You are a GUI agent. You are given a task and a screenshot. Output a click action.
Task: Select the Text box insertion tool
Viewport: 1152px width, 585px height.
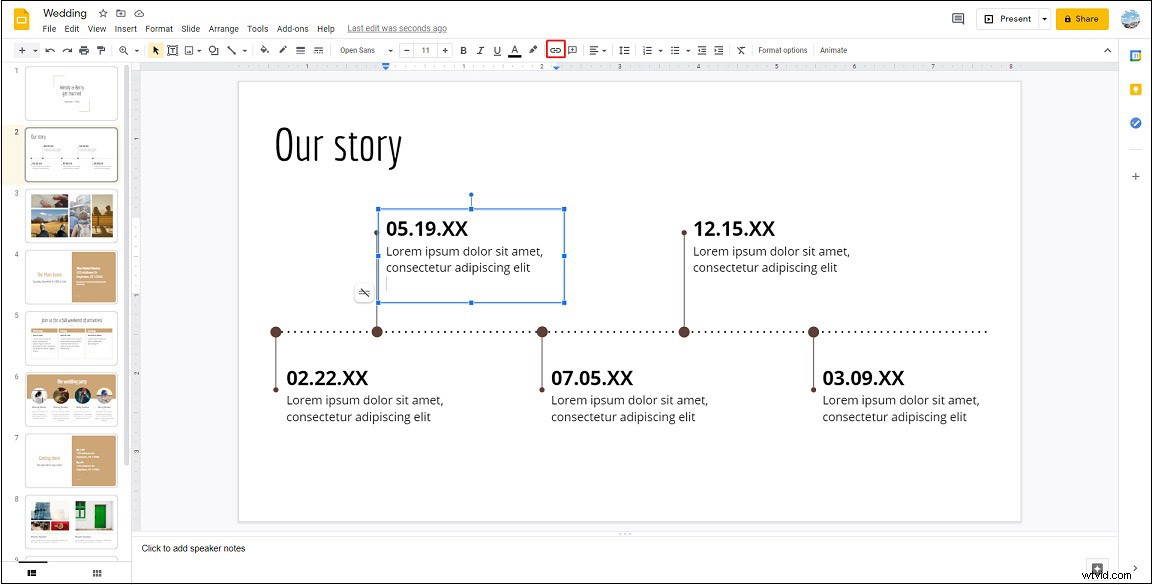(171, 50)
